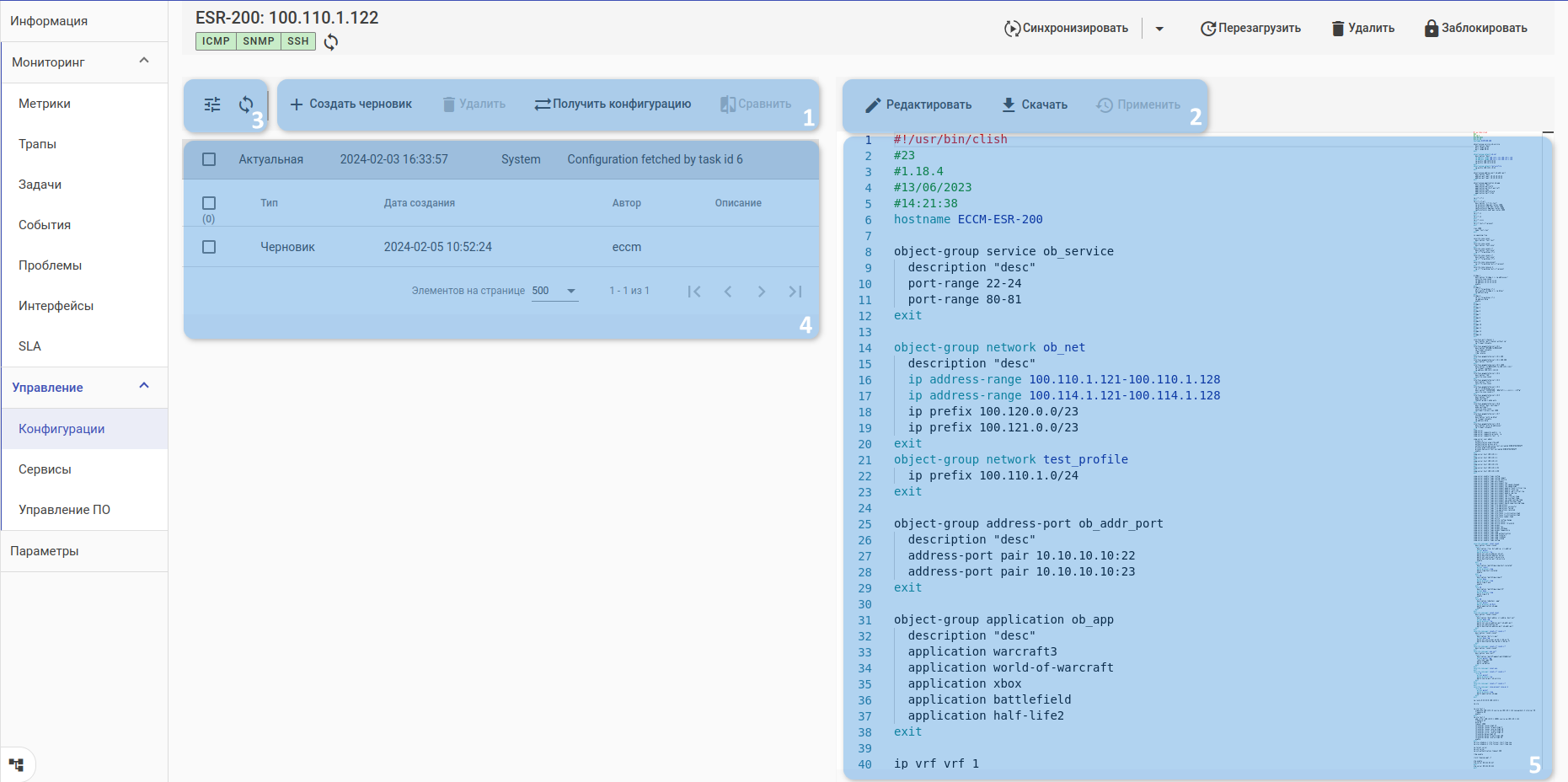The image size is (1568, 782).
Task: Collapse the Мониторинг sidebar section
Action: click(144, 62)
